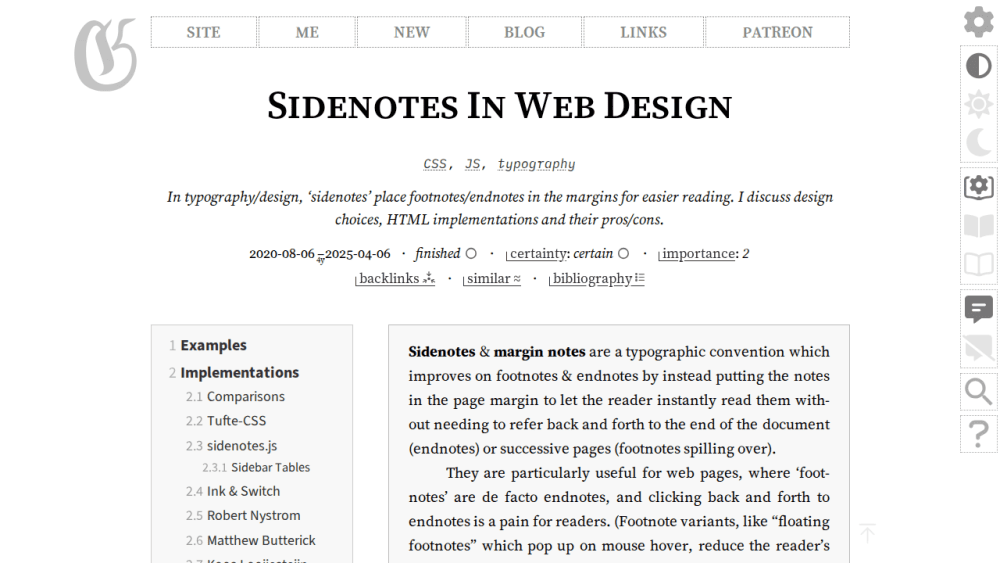Switch to dark mode moon icon
Screen dimensions: 1000x563
coord(978,142)
